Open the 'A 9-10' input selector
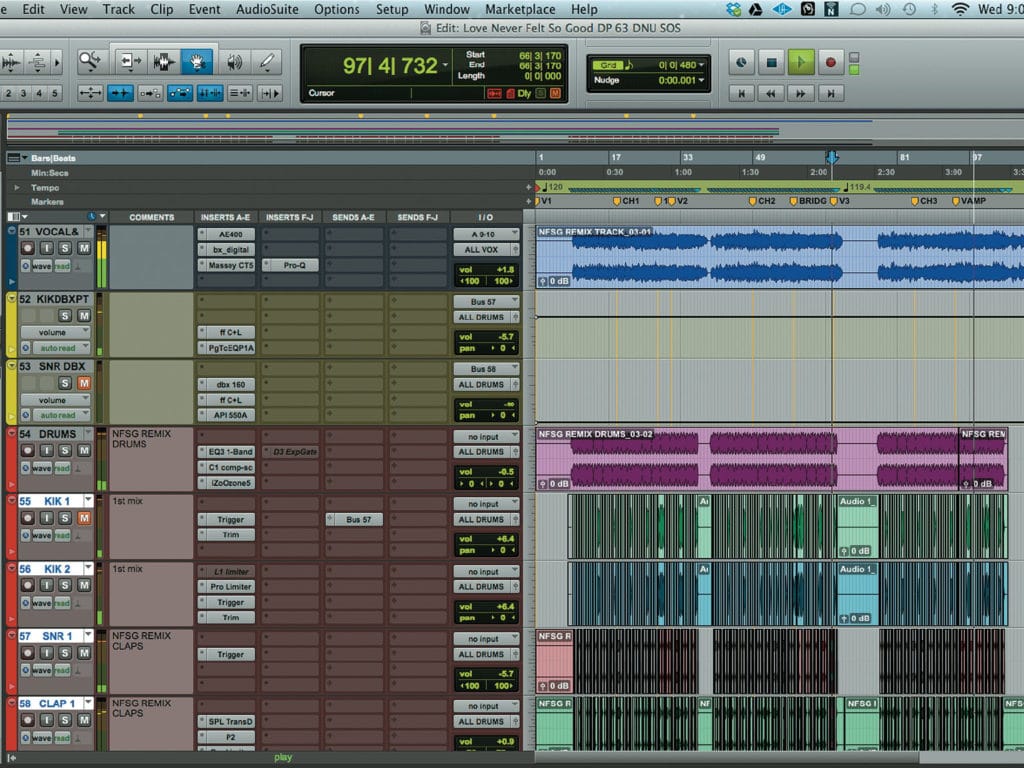 [x=486, y=234]
